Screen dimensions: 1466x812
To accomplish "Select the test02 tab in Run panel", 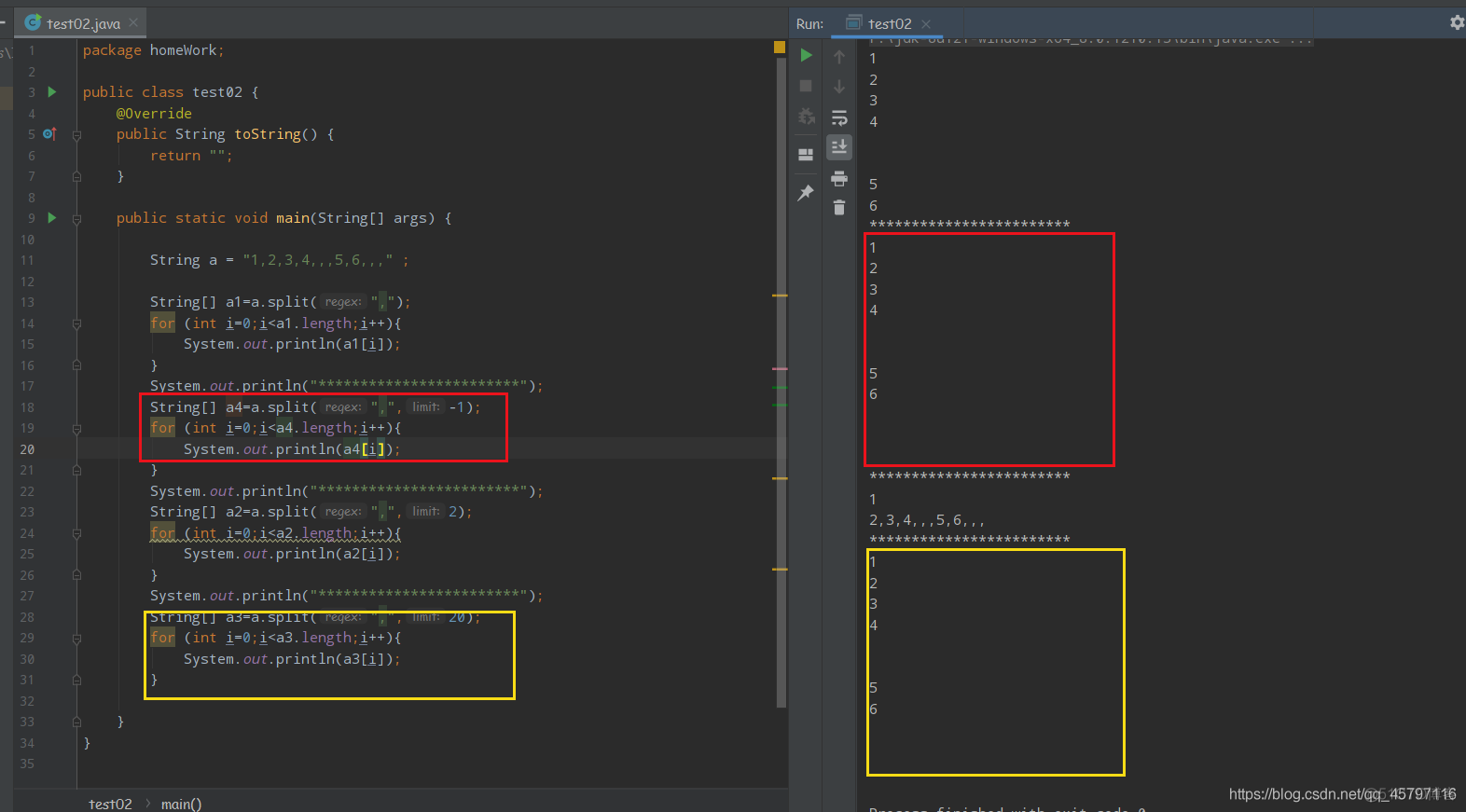I will click(889, 23).
